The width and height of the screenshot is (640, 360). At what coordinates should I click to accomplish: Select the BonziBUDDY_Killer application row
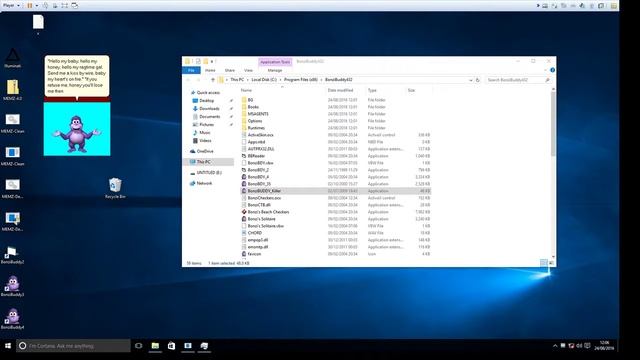pyautogui.click(x=336, y=191)
